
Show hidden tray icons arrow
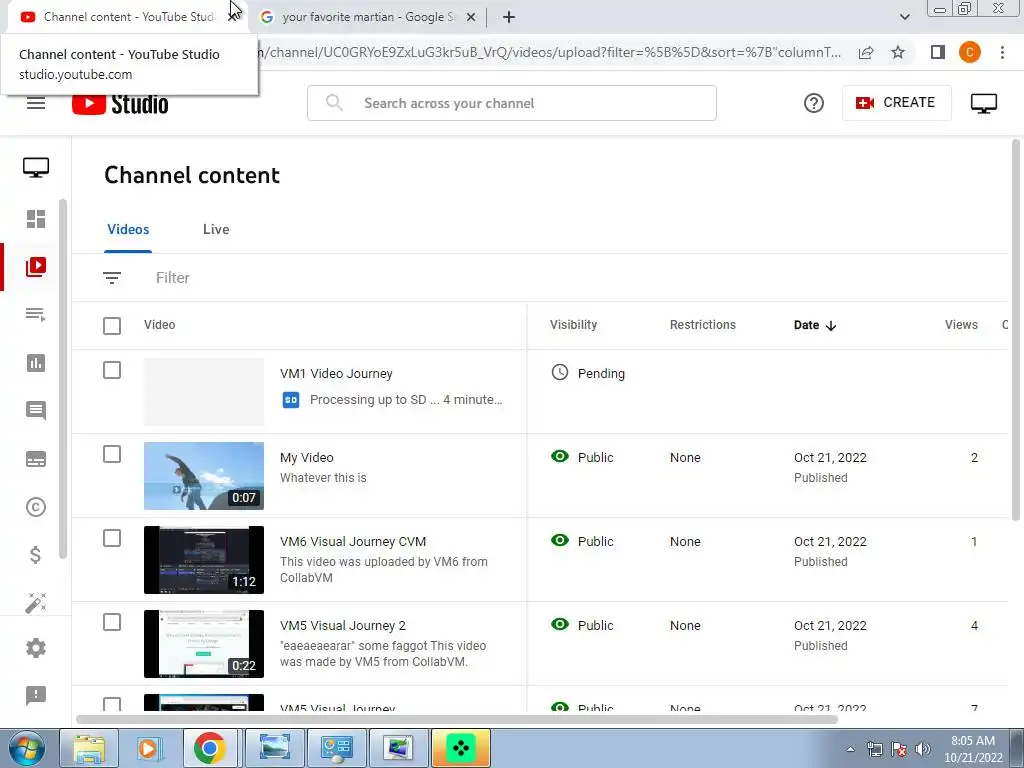[x=850, y=749]
